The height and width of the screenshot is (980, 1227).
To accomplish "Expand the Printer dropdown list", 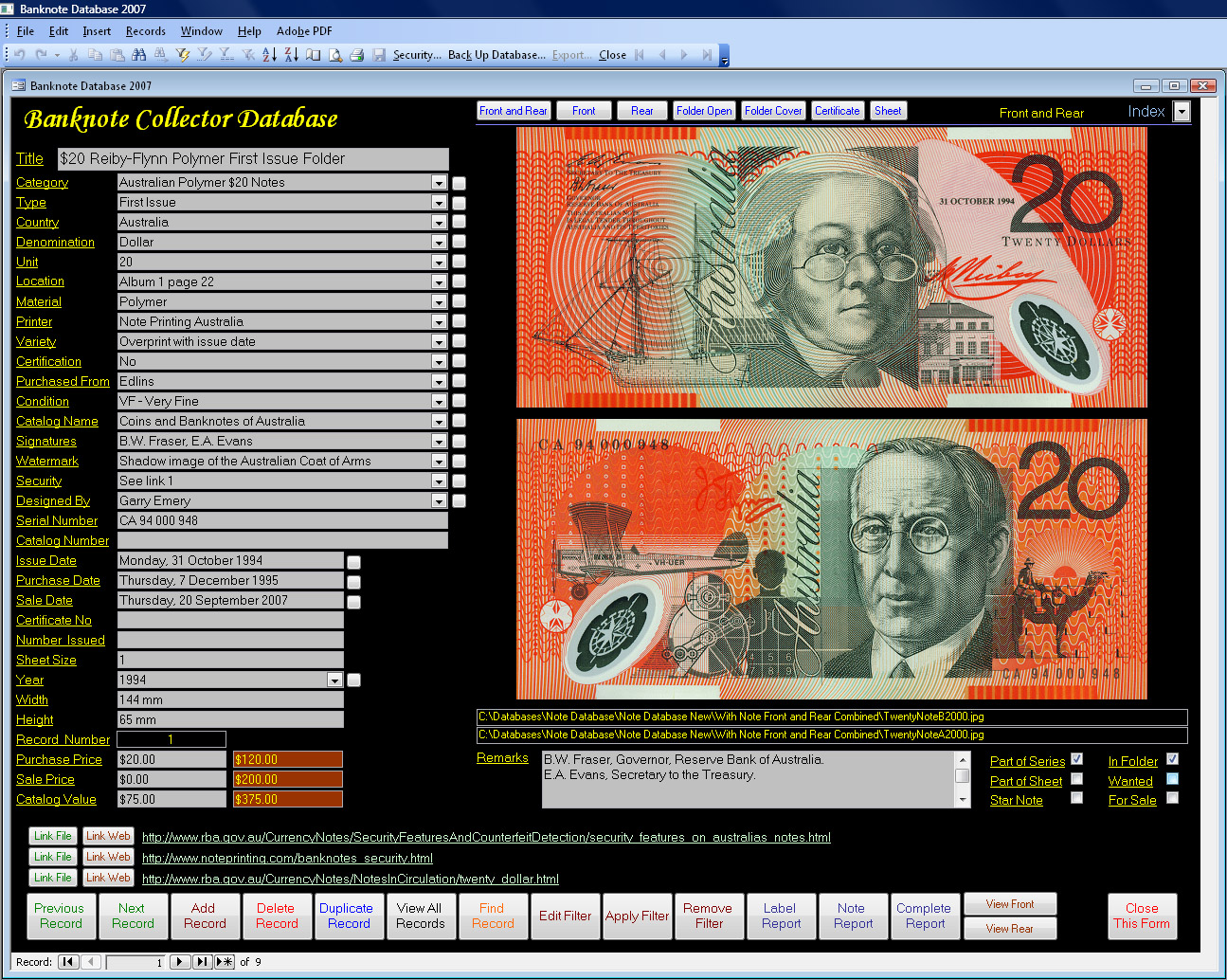I will tap(439, 321).
